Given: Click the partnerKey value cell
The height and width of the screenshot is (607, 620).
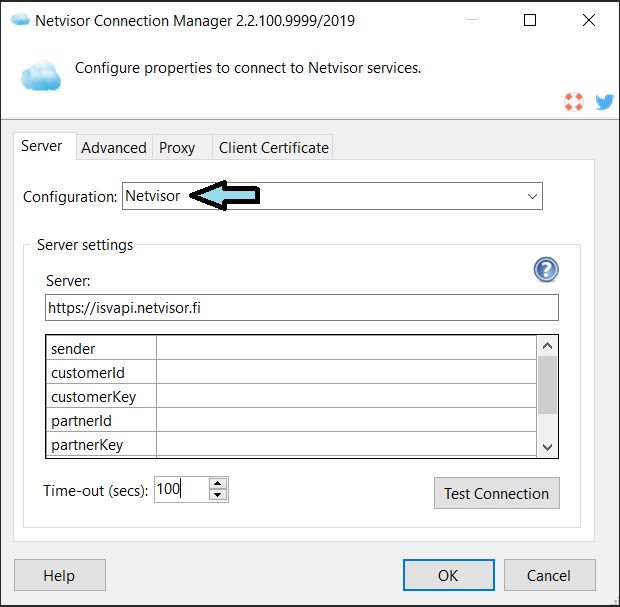Looking at the screenshot, I should (x=346, y=444).
